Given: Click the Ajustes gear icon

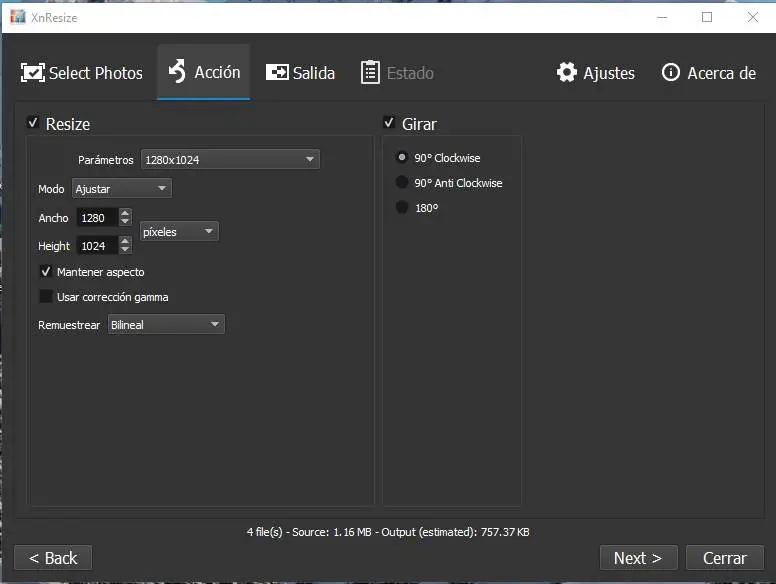Looking at the screenshot, I should click(x=567, y=72).
